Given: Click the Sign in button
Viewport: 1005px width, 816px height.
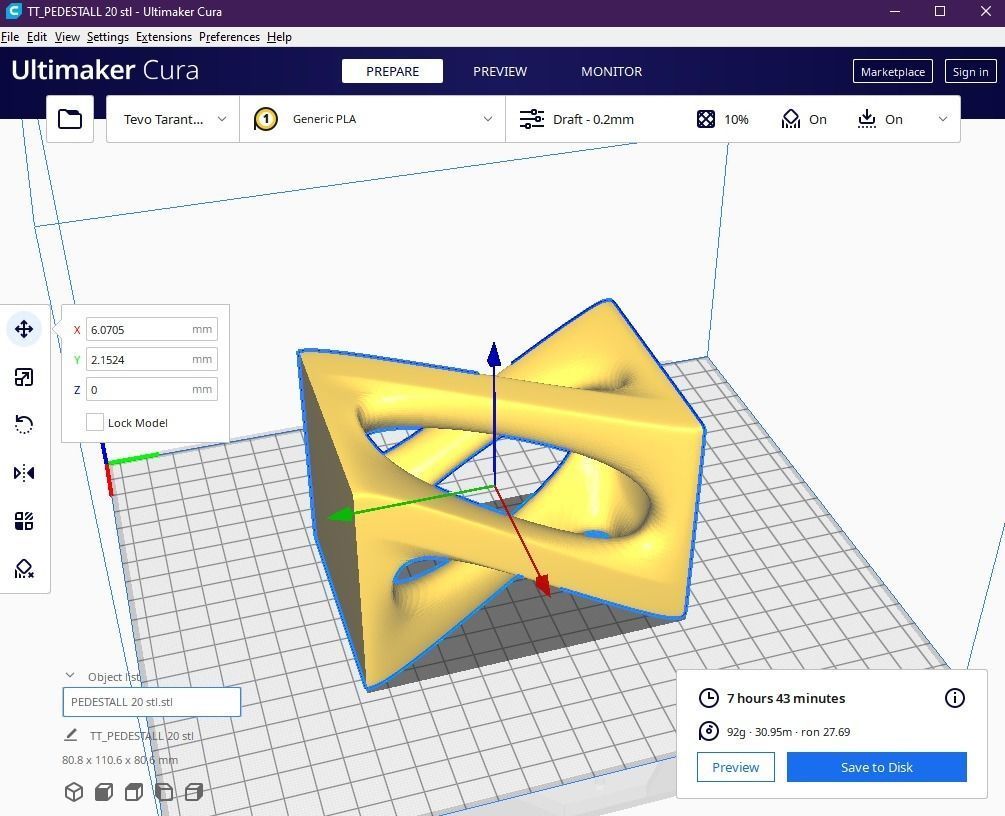Looking at the screenshot, I should click(970, 71).
